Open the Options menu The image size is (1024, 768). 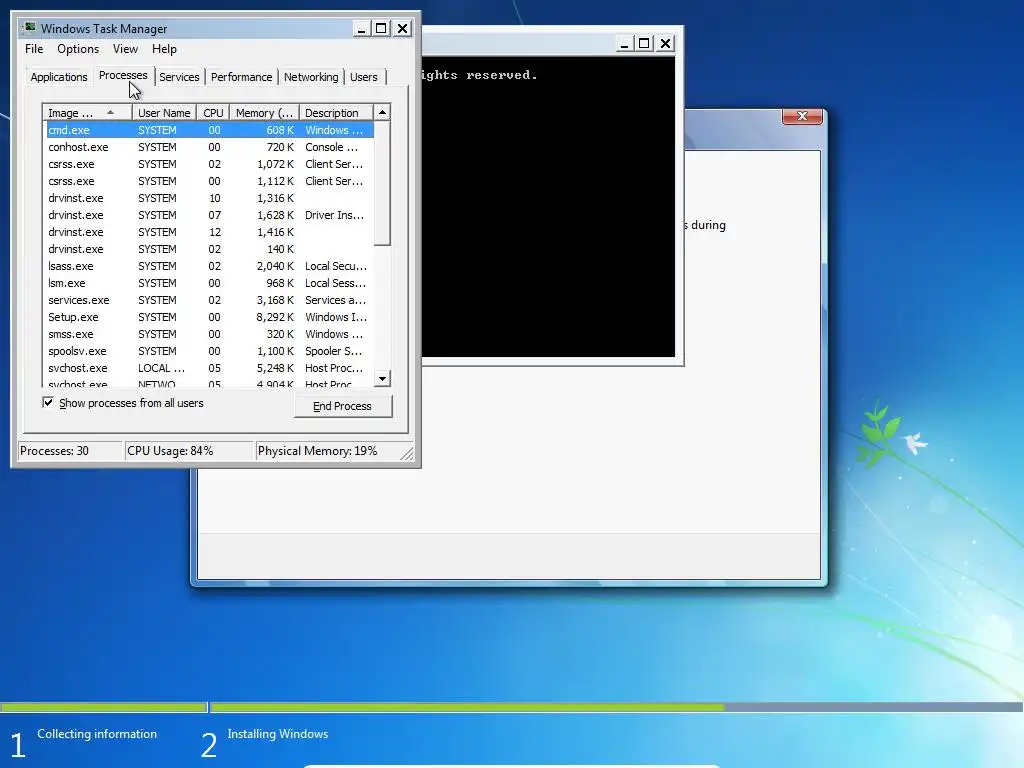(78, 49)
